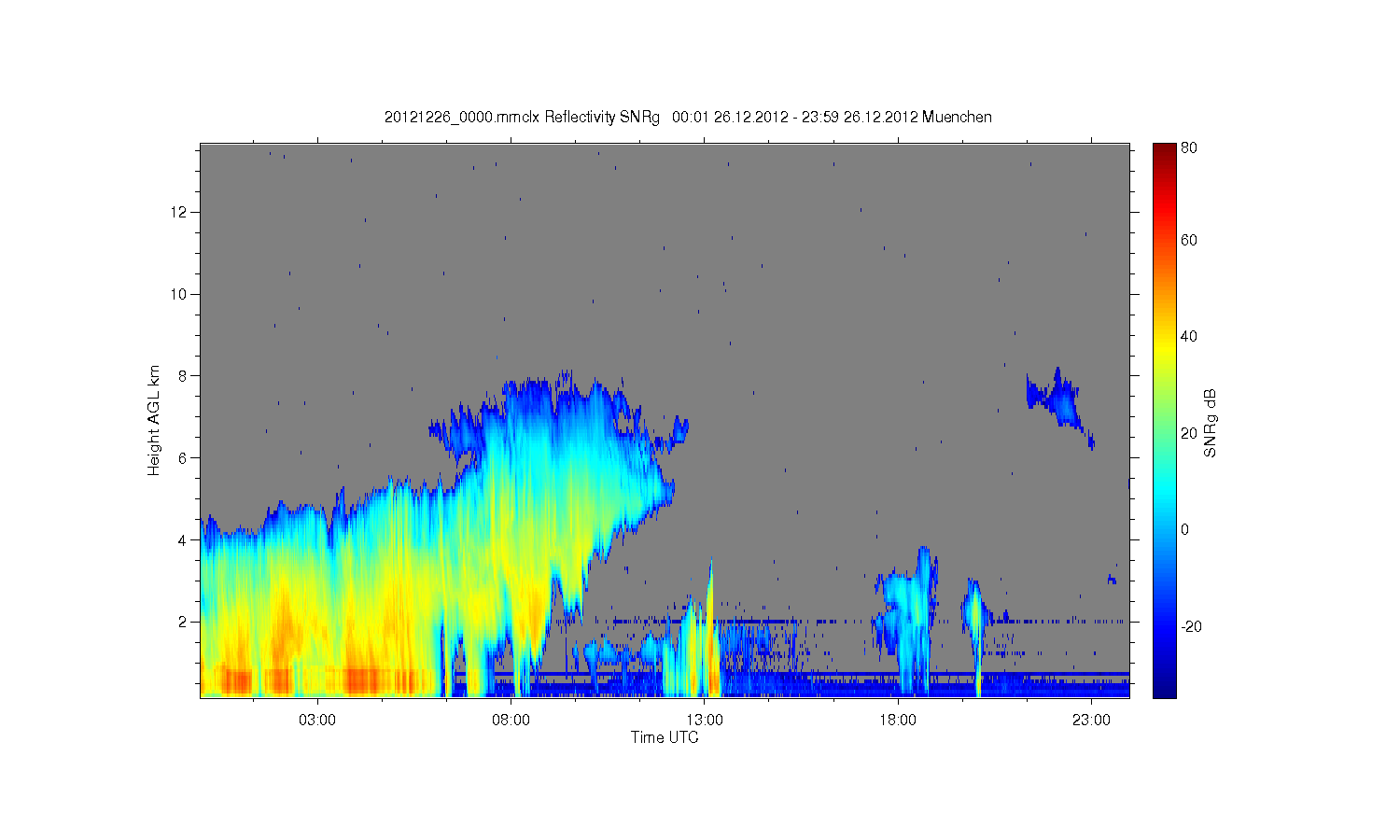Click the colorbar value '0'
Image resolution: width=1400 pixels, height=840 pixels.
point(1184,529)
